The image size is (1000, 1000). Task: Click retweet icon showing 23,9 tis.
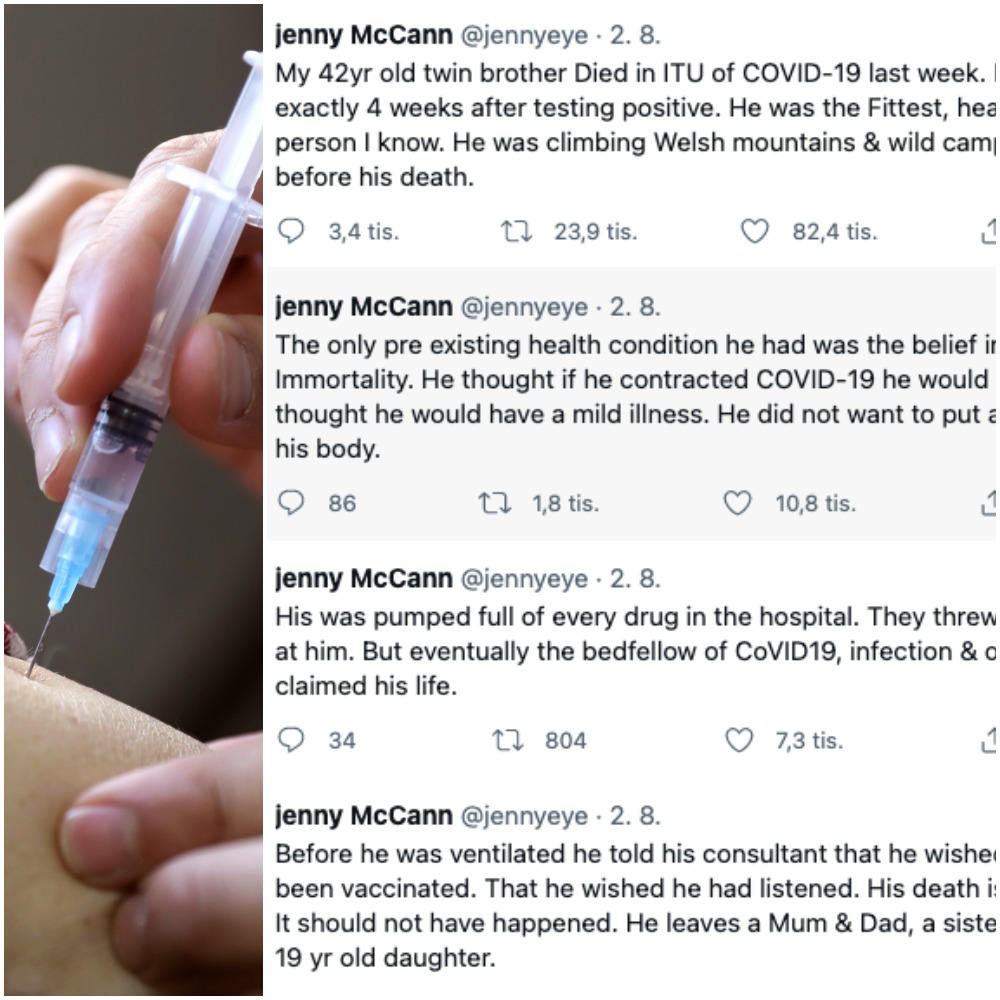(516, 232)
